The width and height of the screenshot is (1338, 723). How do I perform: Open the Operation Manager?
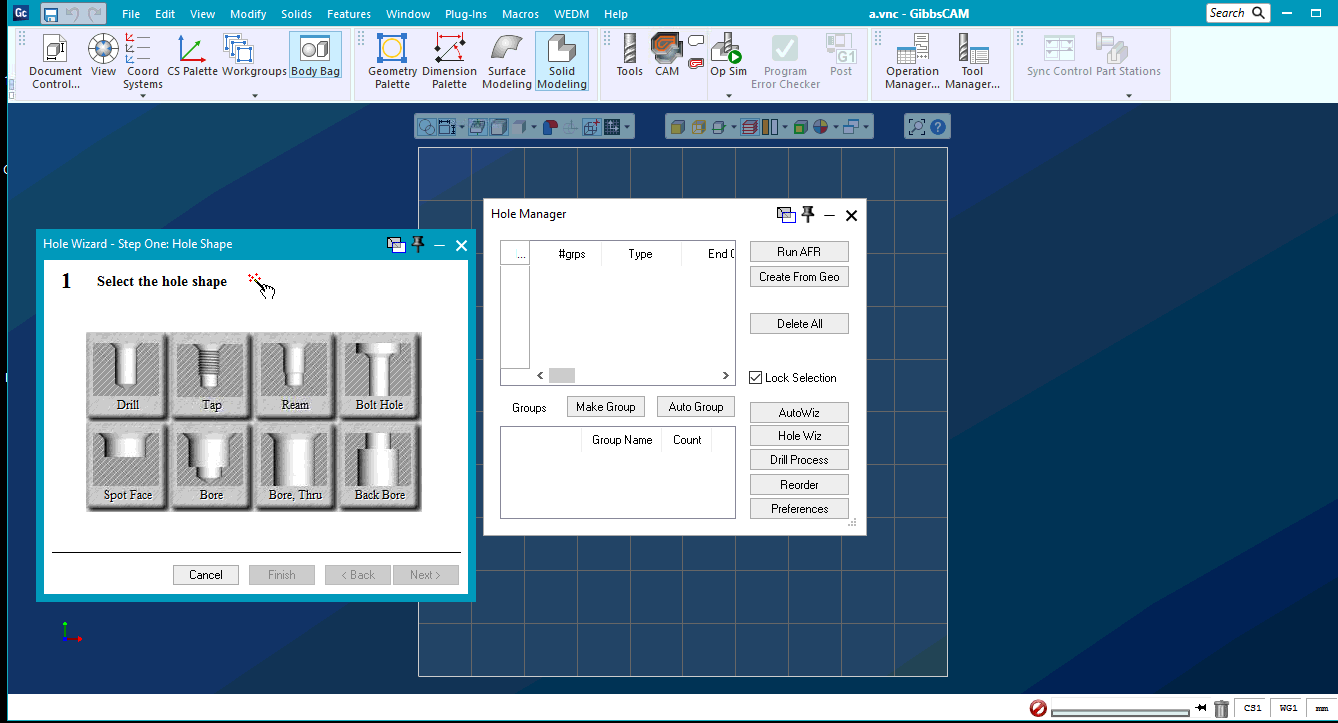pyautogui.click(x=912, y=61)
